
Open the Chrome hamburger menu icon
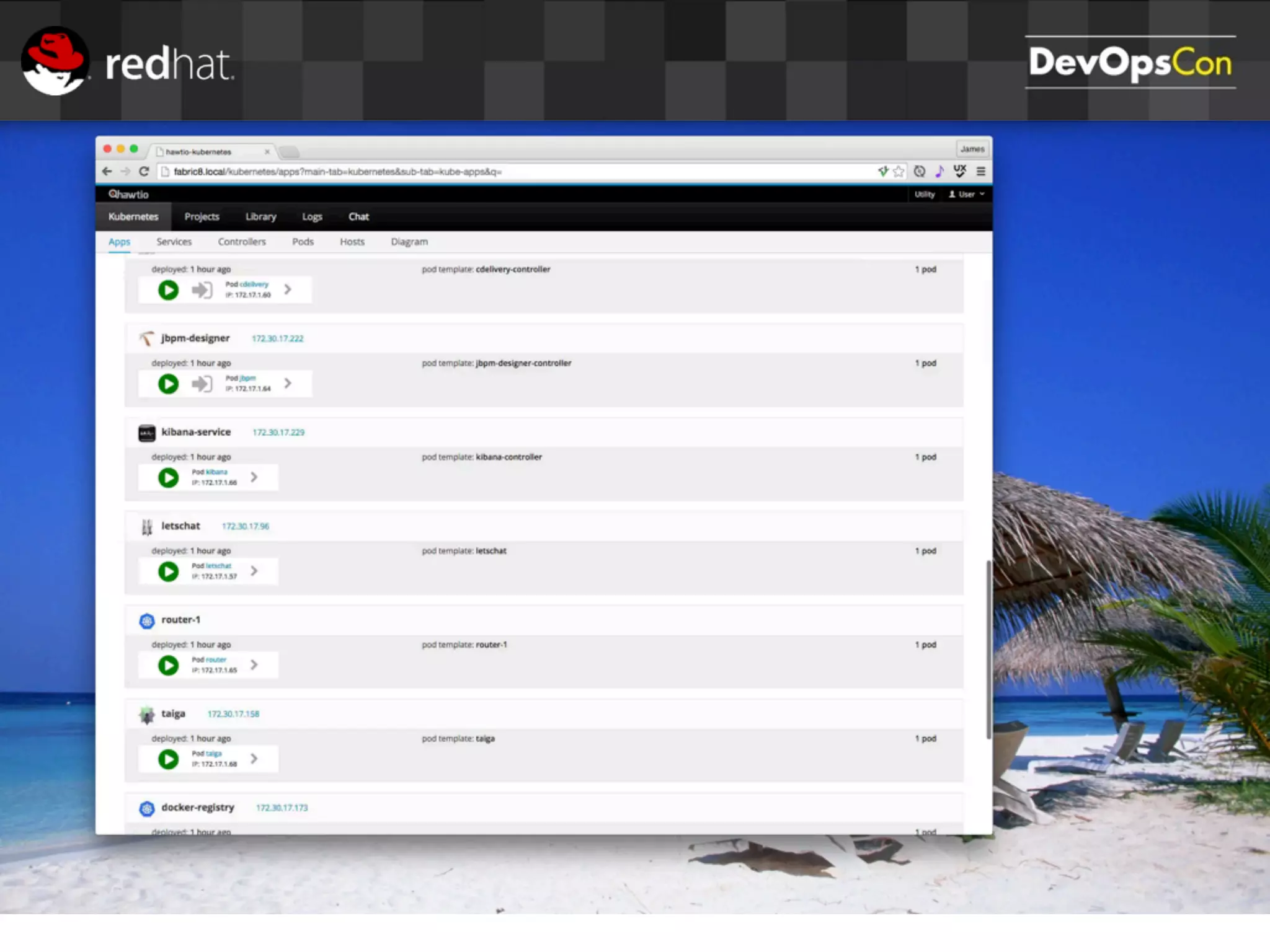click(980, 172)
